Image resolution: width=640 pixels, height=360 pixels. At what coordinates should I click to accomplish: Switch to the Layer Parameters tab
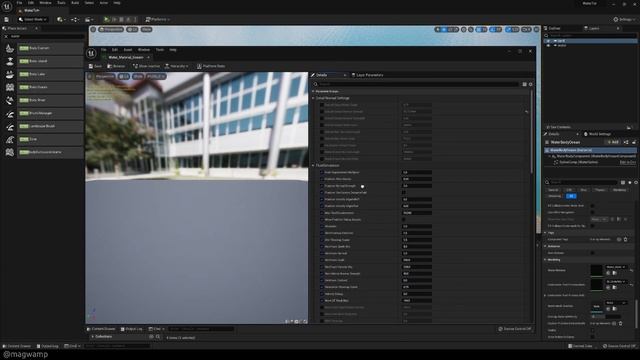(x=367, y=75)
